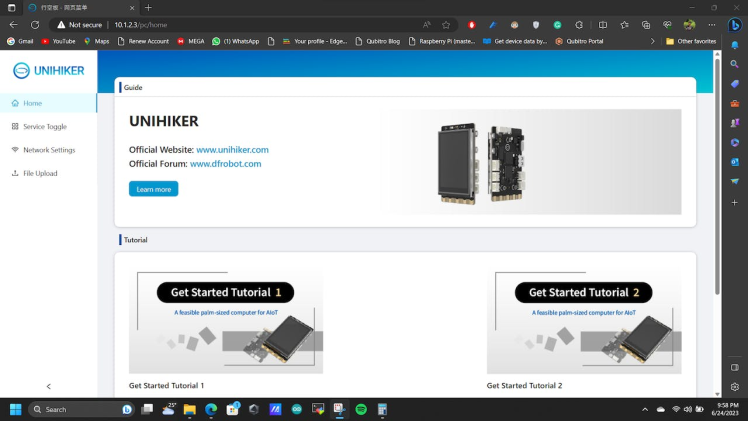Open Qubitro Portal bookmark
This screenshot has height=421, width=748.
point(579,41)
